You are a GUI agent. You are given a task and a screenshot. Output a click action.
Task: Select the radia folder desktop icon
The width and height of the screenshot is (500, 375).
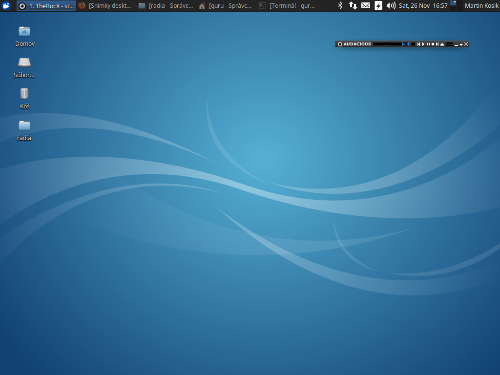(24, 131)
